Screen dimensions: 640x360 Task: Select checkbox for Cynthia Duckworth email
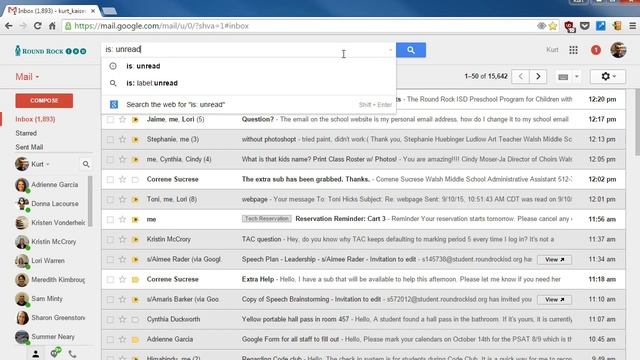coord(110,319)
